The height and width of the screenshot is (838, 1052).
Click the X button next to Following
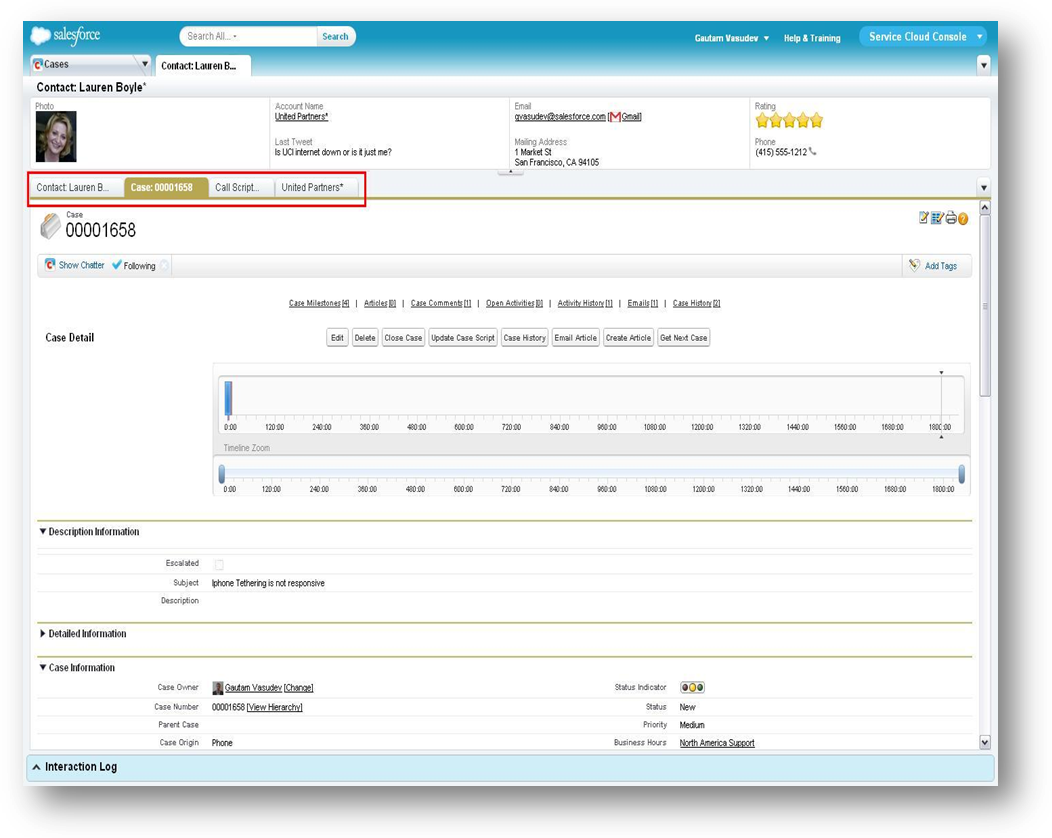coord(164,265)
